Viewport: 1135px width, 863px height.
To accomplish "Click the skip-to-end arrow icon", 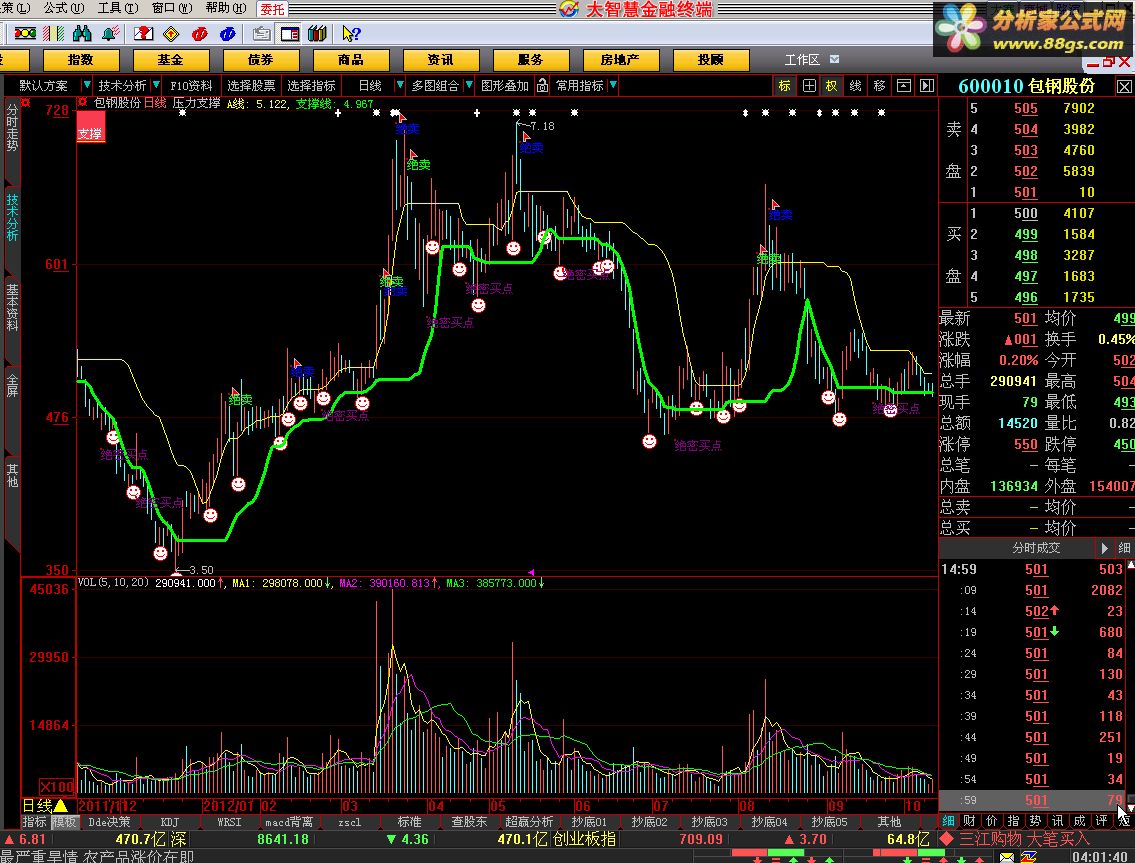I will 927,85.
